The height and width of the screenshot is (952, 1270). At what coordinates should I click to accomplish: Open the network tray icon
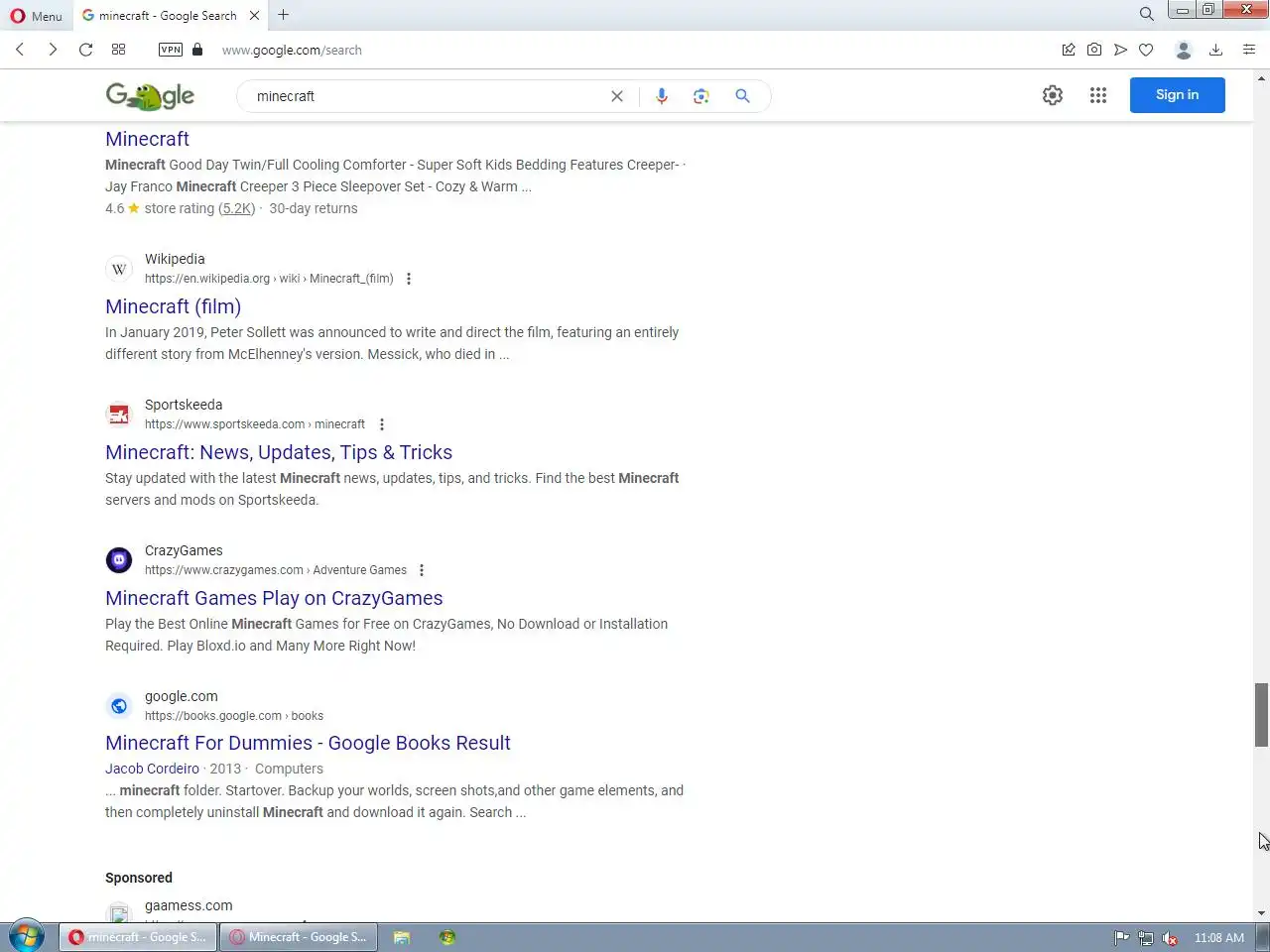(x=1146, y=937)
